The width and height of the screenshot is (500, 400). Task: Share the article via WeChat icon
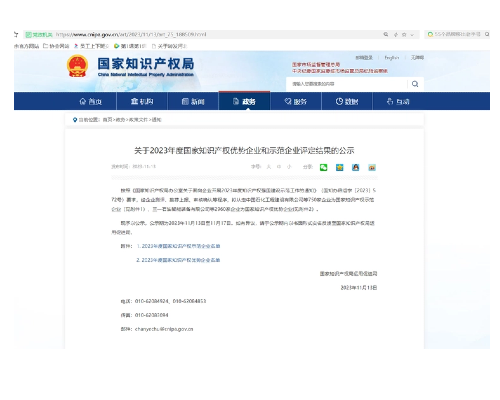323,167
